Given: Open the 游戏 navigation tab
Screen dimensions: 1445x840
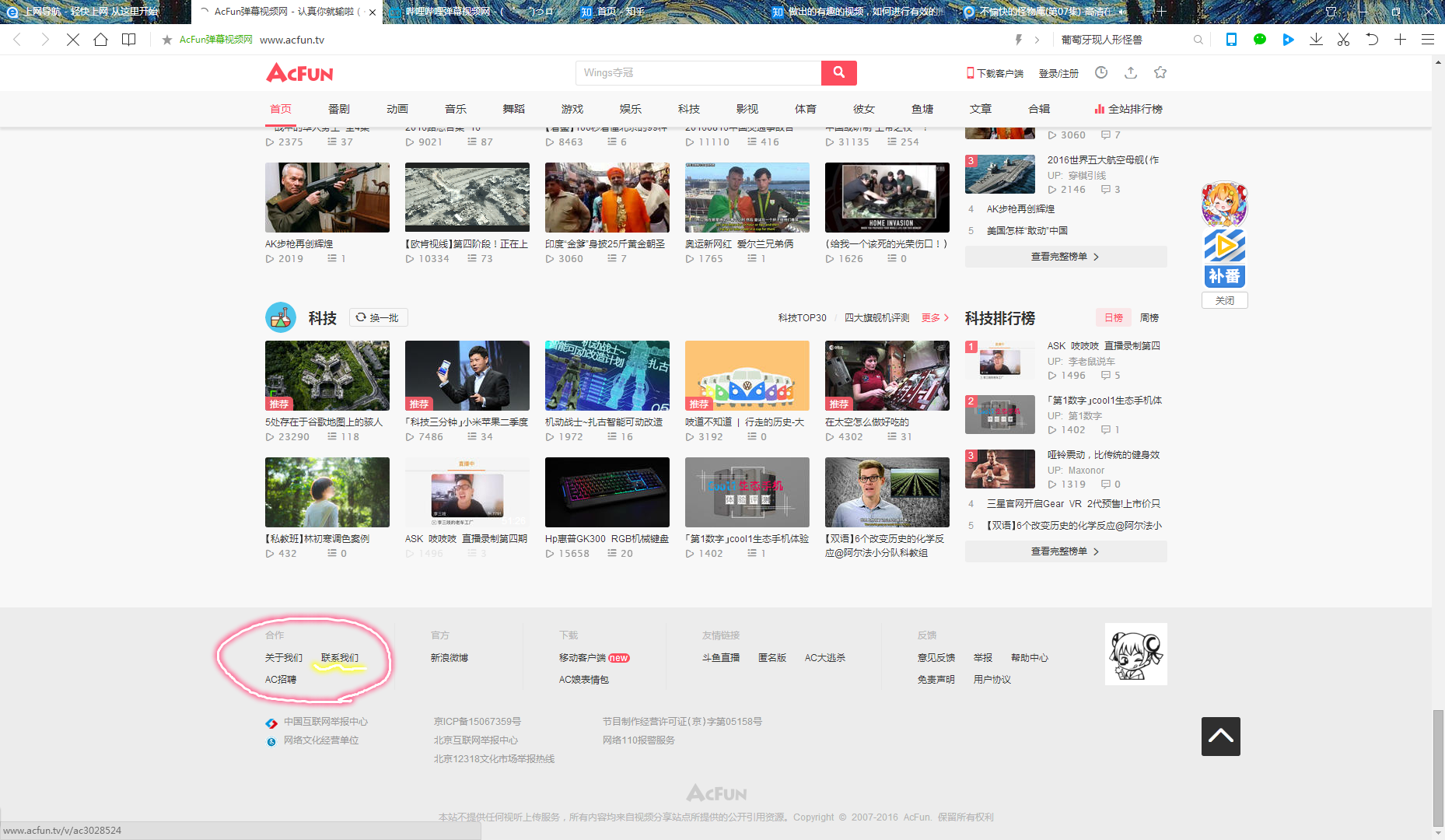Looking at the screenshot, I should [572, 109].
